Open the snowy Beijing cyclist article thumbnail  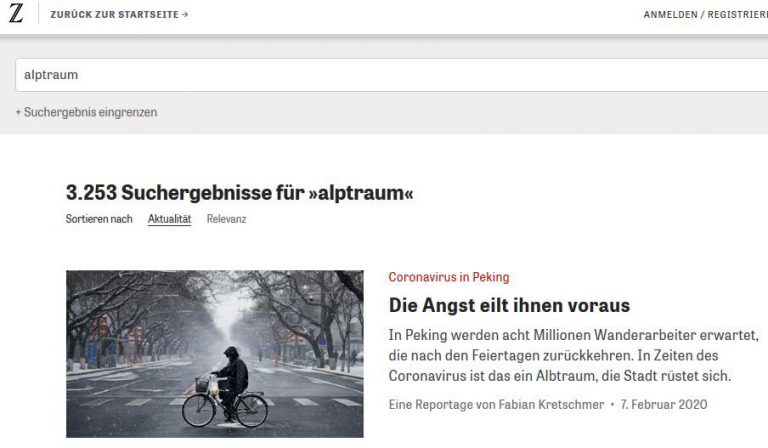point(215,353)
